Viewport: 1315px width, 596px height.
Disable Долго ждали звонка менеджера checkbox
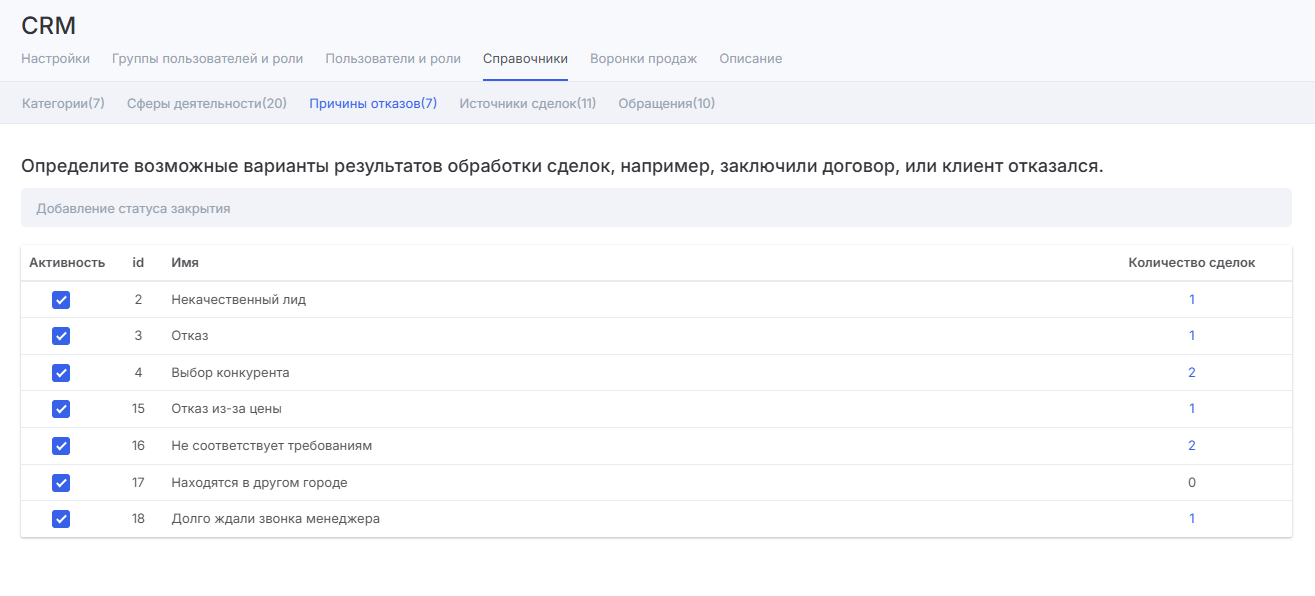61,519
